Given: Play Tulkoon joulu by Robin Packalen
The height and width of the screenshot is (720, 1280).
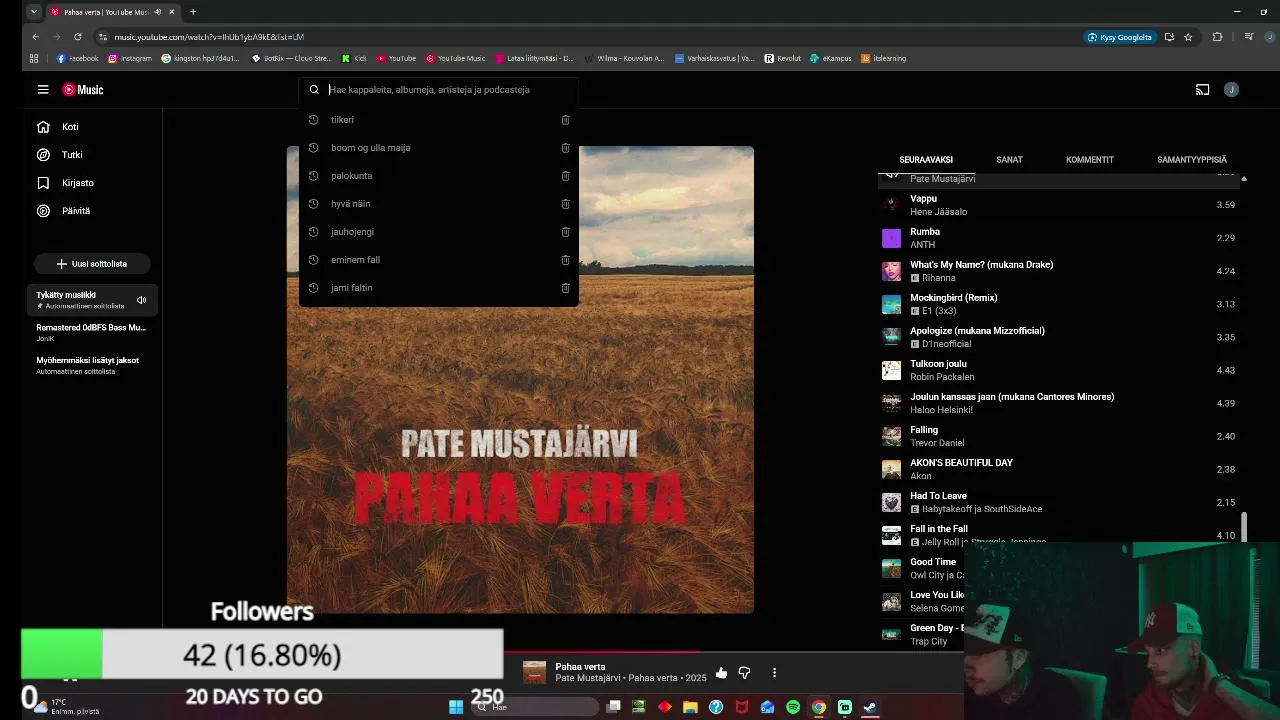Looking at the screenshot, I should (1060, 370).
